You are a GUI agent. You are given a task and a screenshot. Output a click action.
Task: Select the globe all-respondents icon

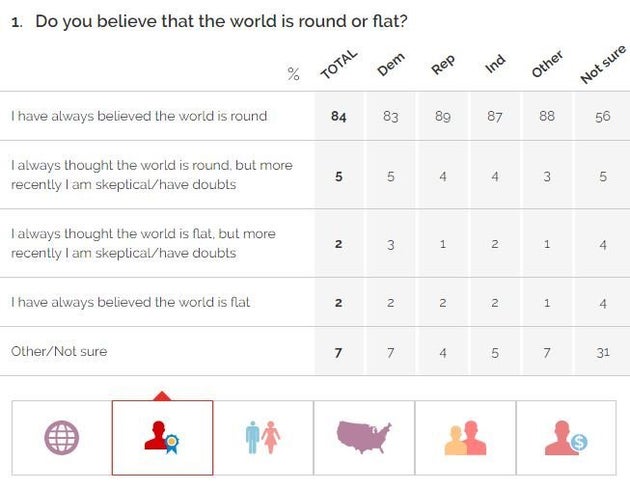tap(62, 437)
